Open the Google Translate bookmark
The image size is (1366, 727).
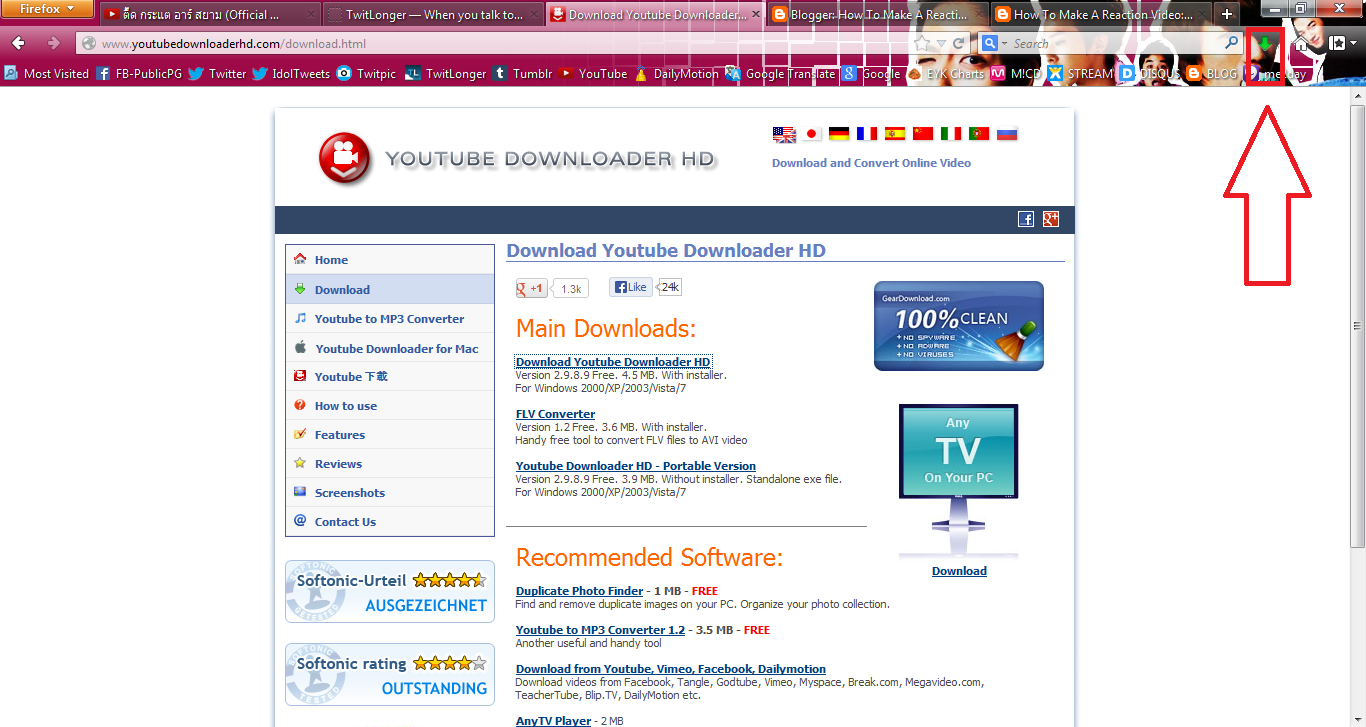pyautogui.click(x=781, y=73)
